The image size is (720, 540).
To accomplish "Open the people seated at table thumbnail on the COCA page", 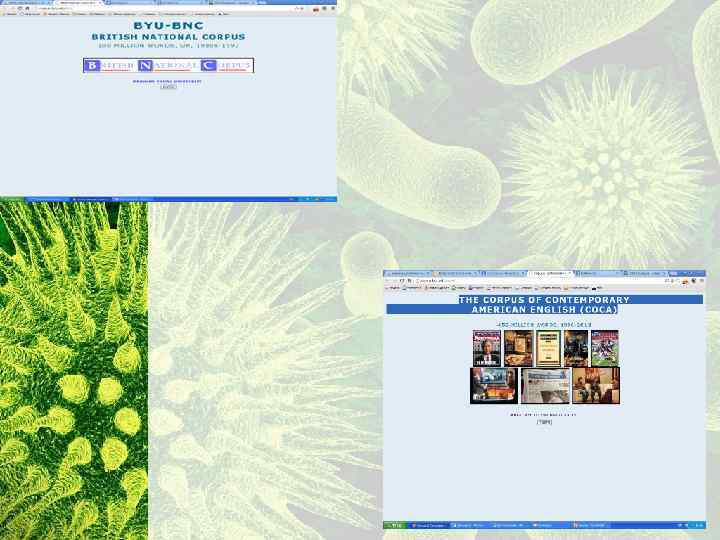I will click(596, 386).
